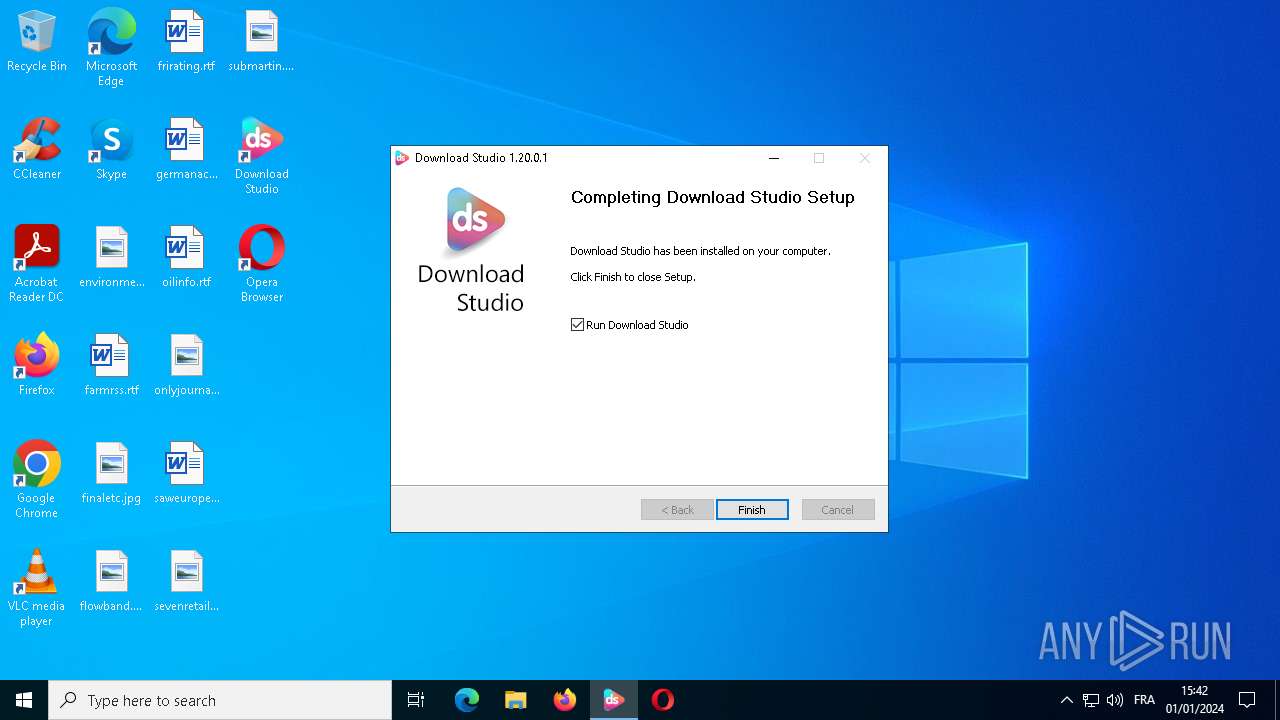
Task: Select oilinfo.rtf file on desktop
Action: point(186,258)
